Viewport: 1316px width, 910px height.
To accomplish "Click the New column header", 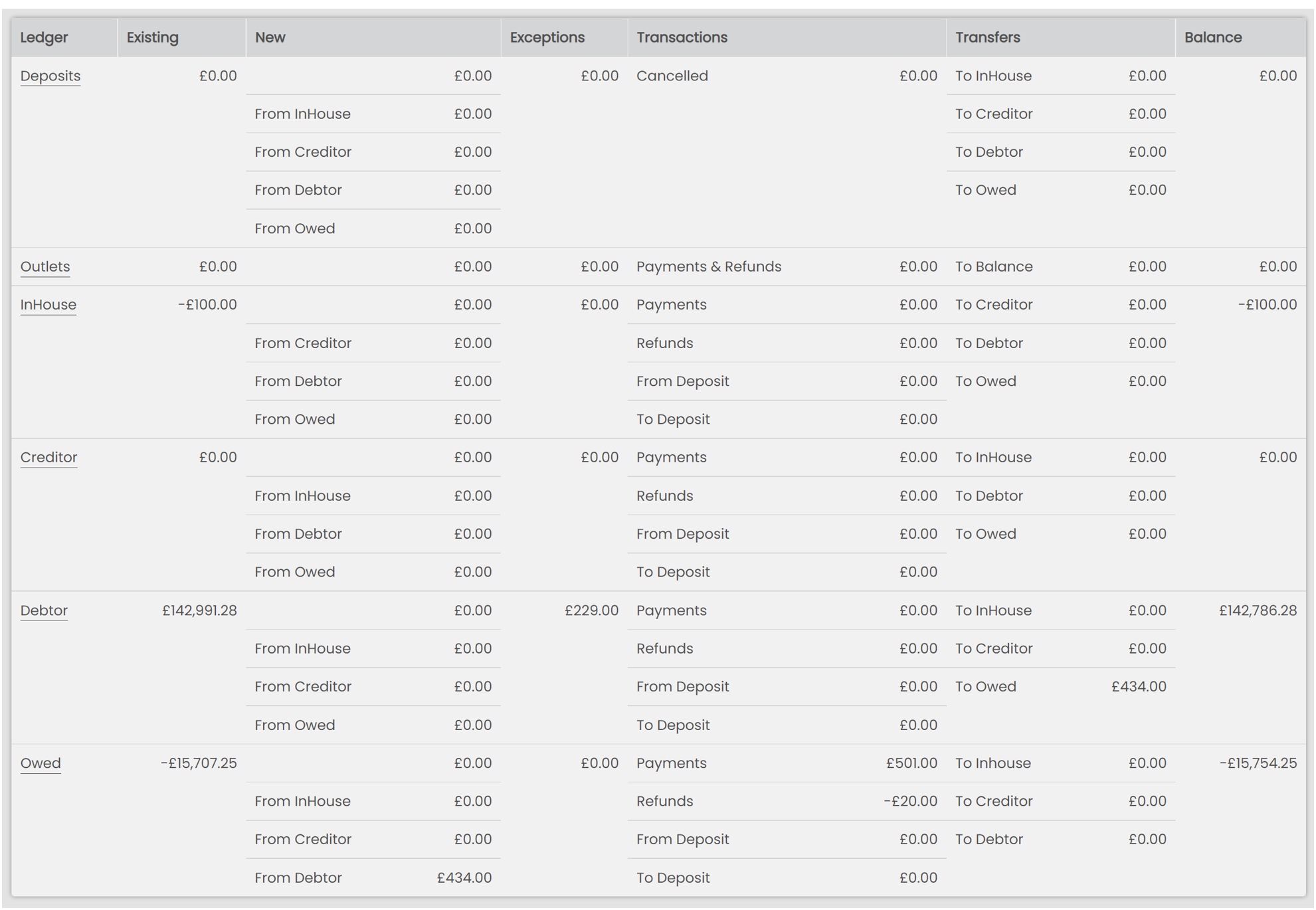I will tap(270, 37).
